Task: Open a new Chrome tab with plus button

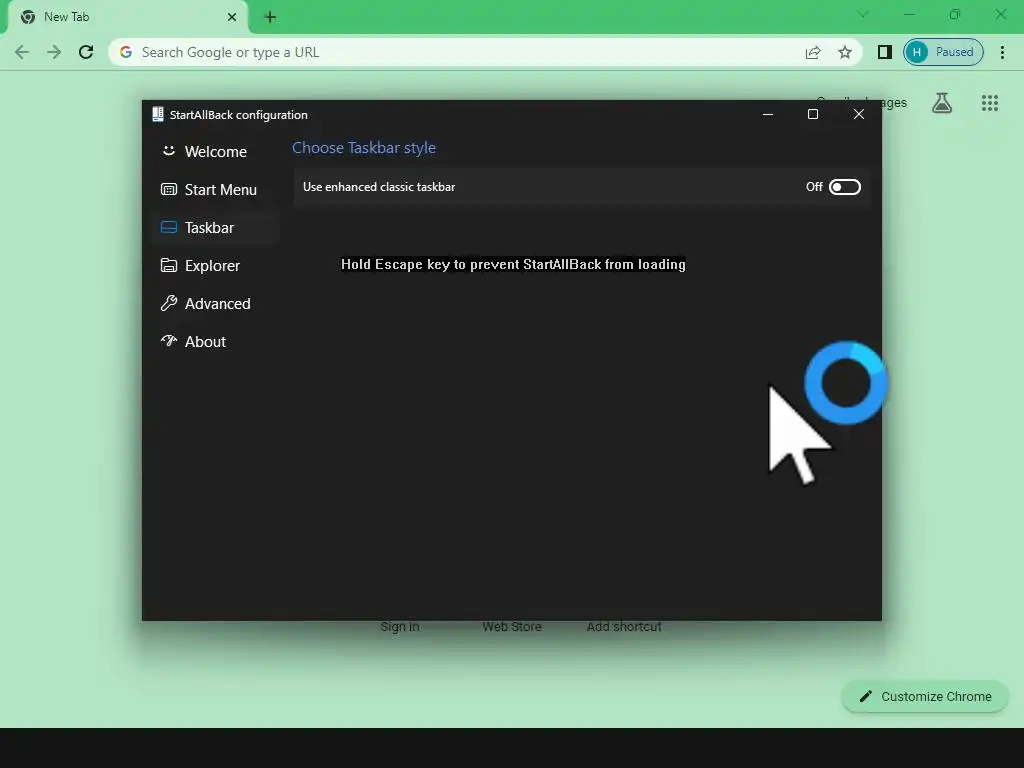Action: click(x=270, y=17)
